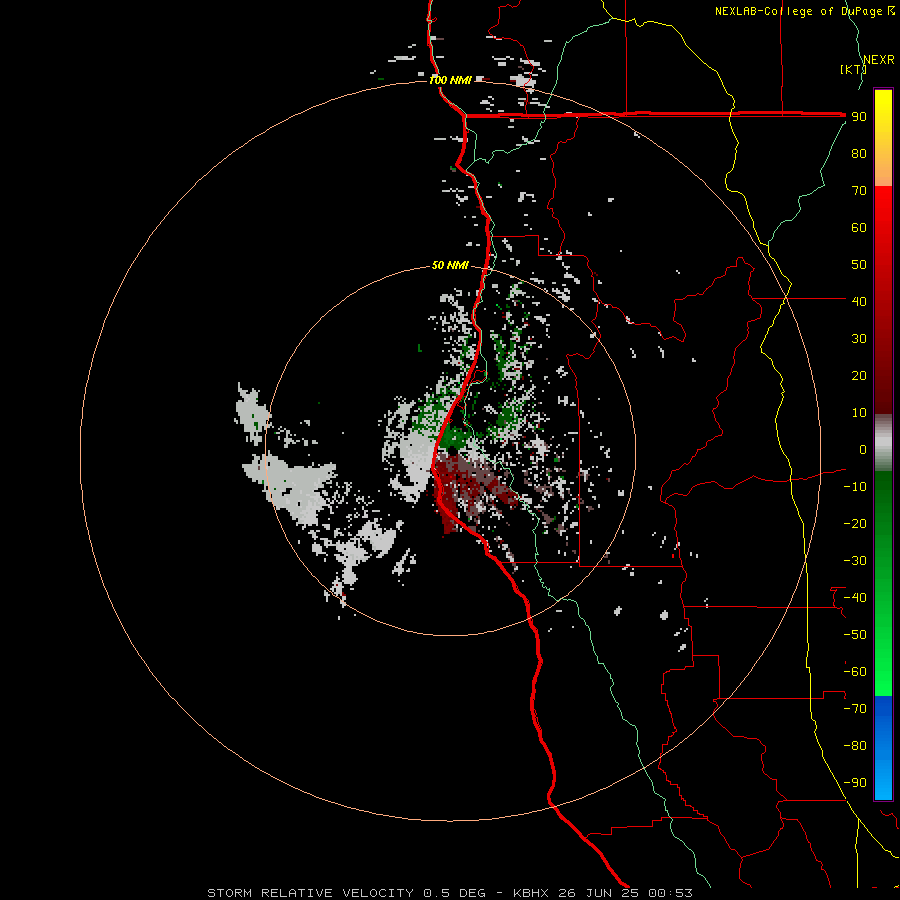
Task: Click the gray zero-velocity segment of color bar
Action: tap(883, 443)
